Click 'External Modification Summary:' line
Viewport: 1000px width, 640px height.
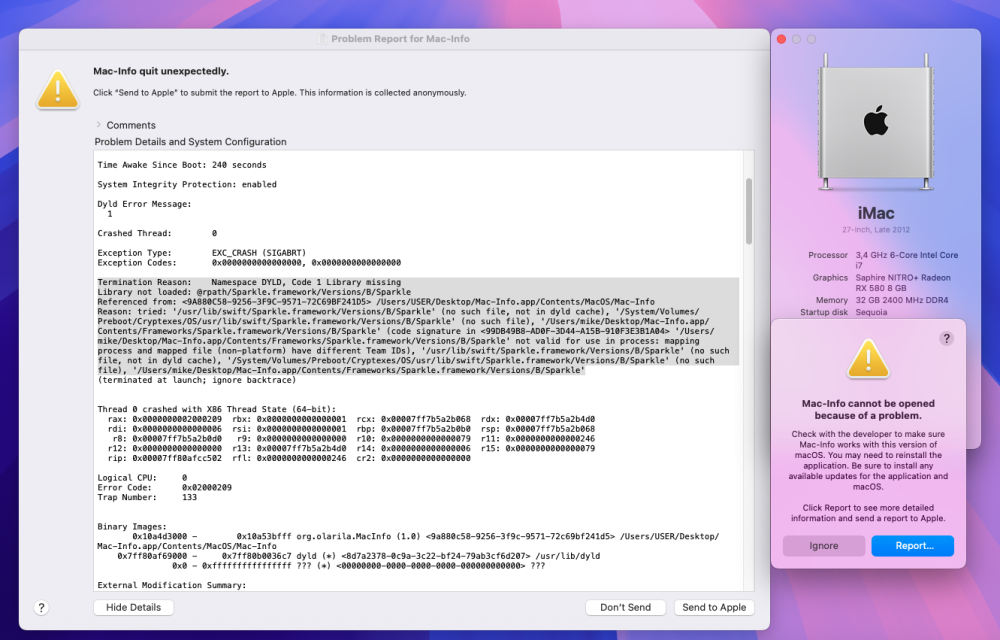click(x=172, y=585)
